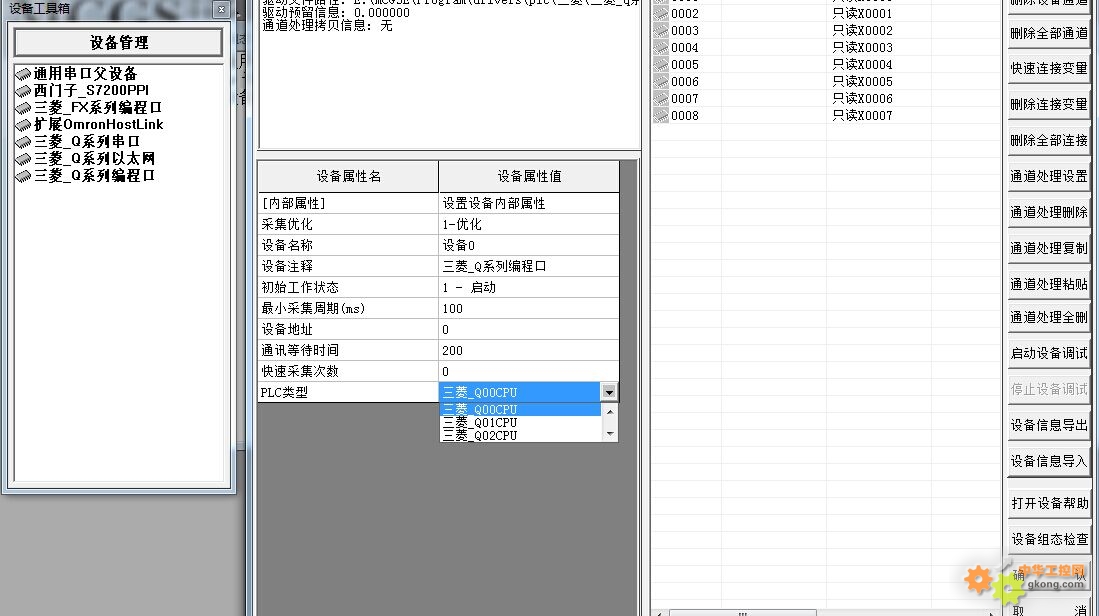Viewport: 1099px width, 616px height.
Task: Choose 三菱_Q01CPU from the PLC type list
Action: click(x=520, y=423)
